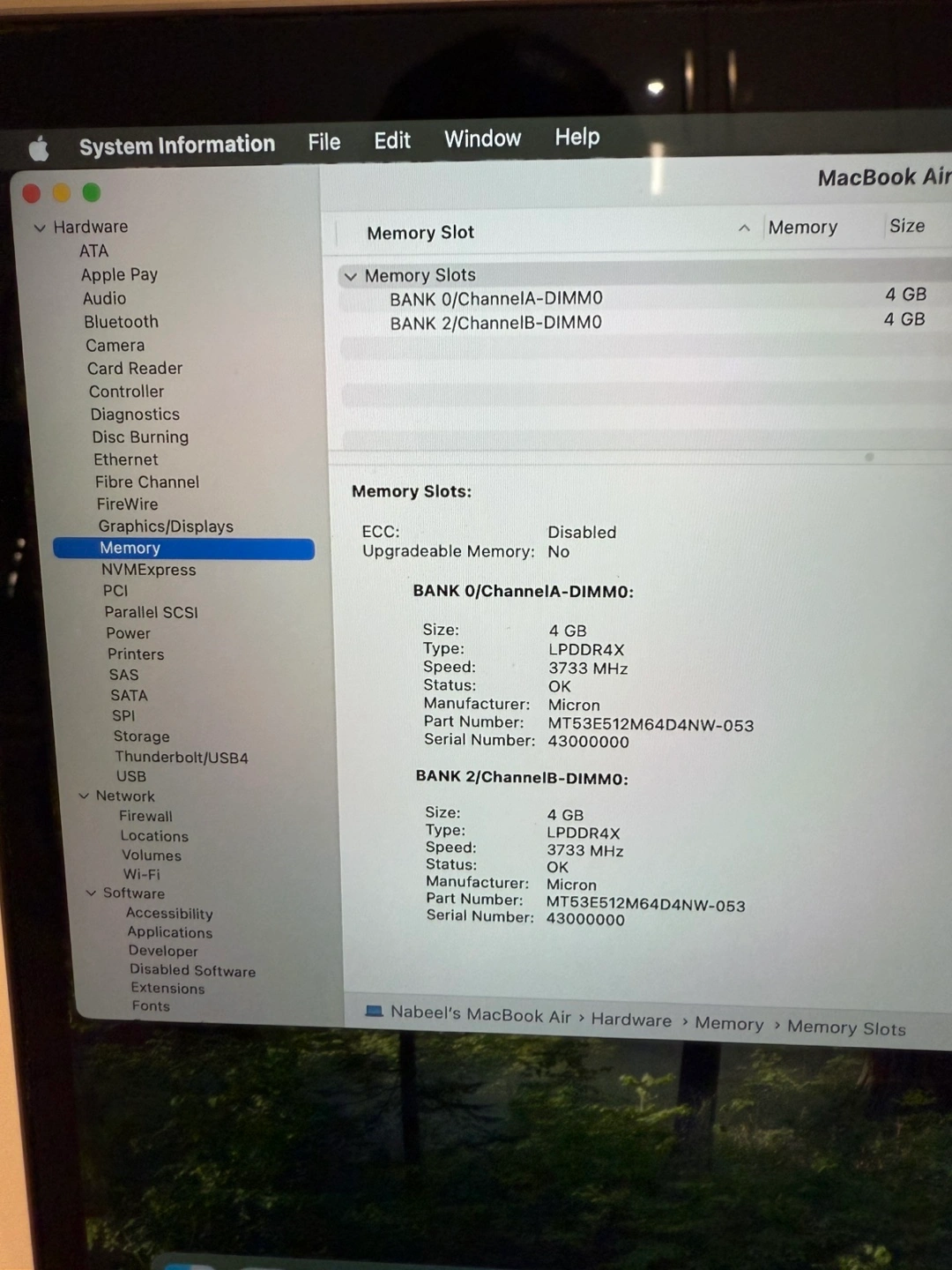Click the yellow minimize window button
This screenshot has height=1270, width=952.
click(62, 193)
